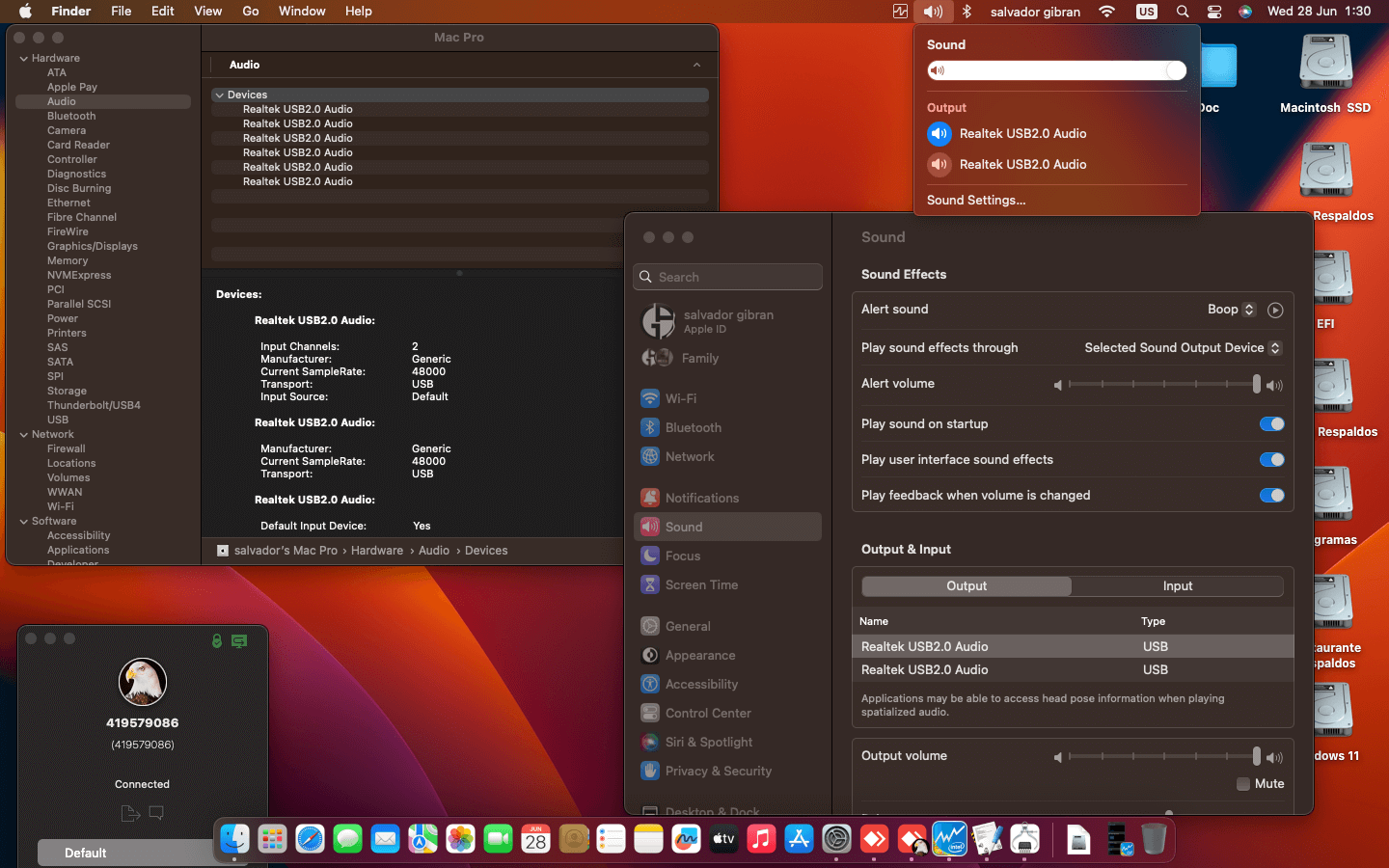
Task: Open System Settings from the Dock
Action: pos(836,839)
